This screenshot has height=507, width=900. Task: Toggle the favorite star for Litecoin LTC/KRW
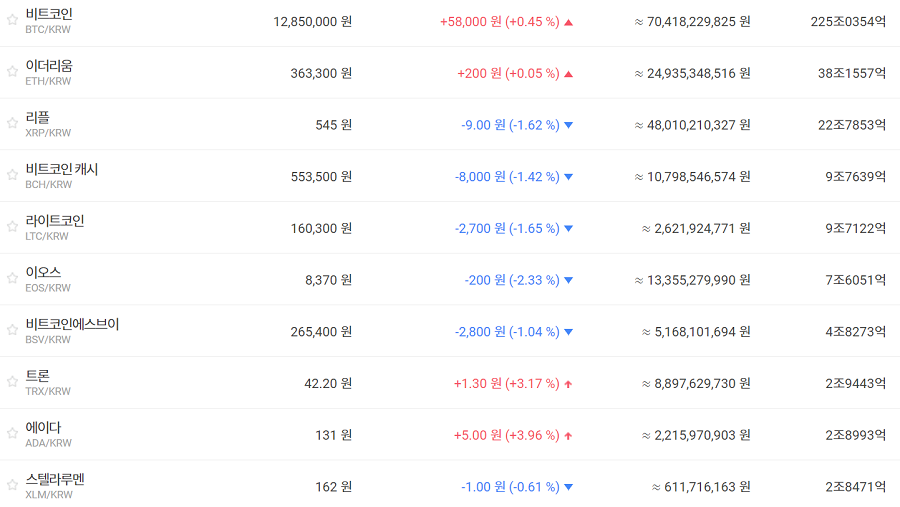(x=12, y=228)
